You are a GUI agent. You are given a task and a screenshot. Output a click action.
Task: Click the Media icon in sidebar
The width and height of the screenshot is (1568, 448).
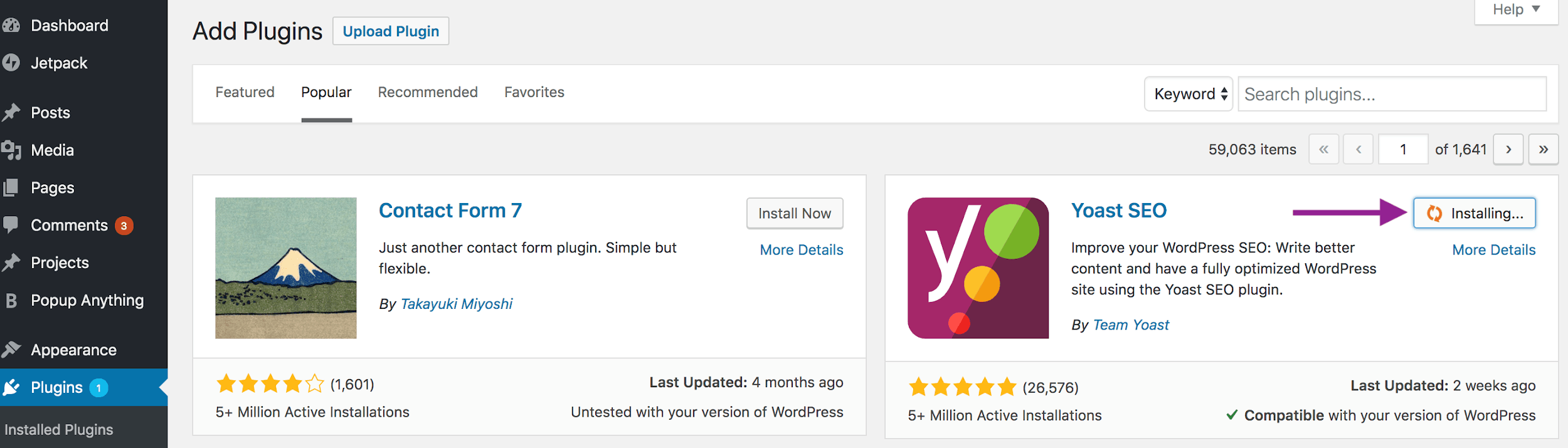click(11, 150)
